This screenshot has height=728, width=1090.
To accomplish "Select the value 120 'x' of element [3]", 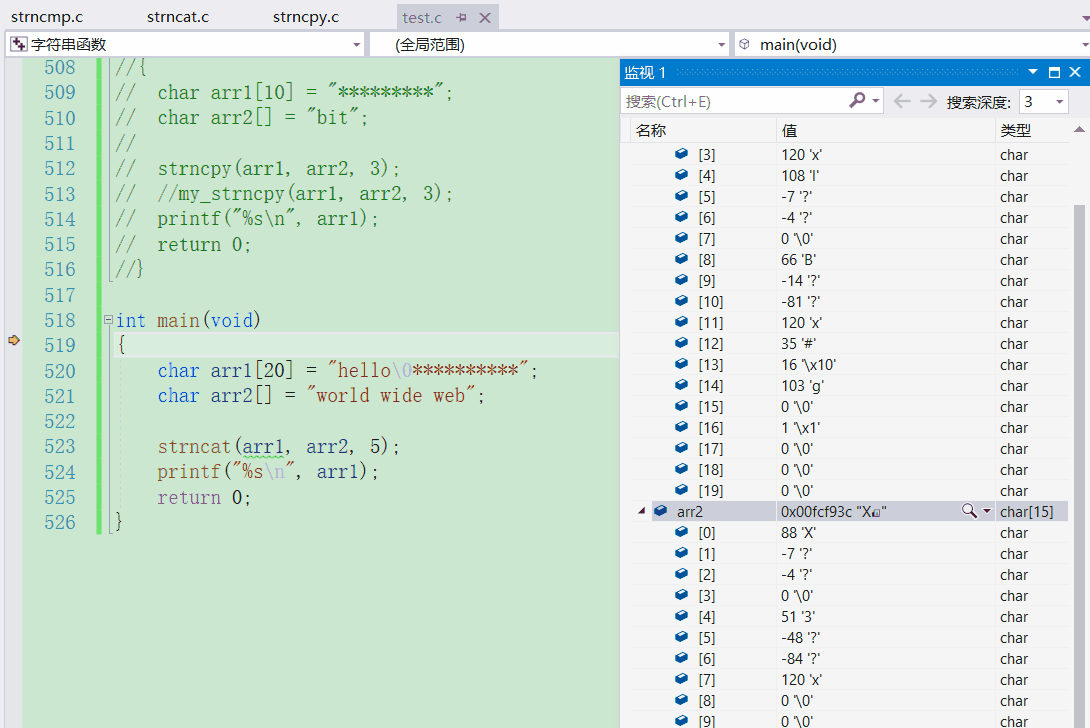I will 801,155.
